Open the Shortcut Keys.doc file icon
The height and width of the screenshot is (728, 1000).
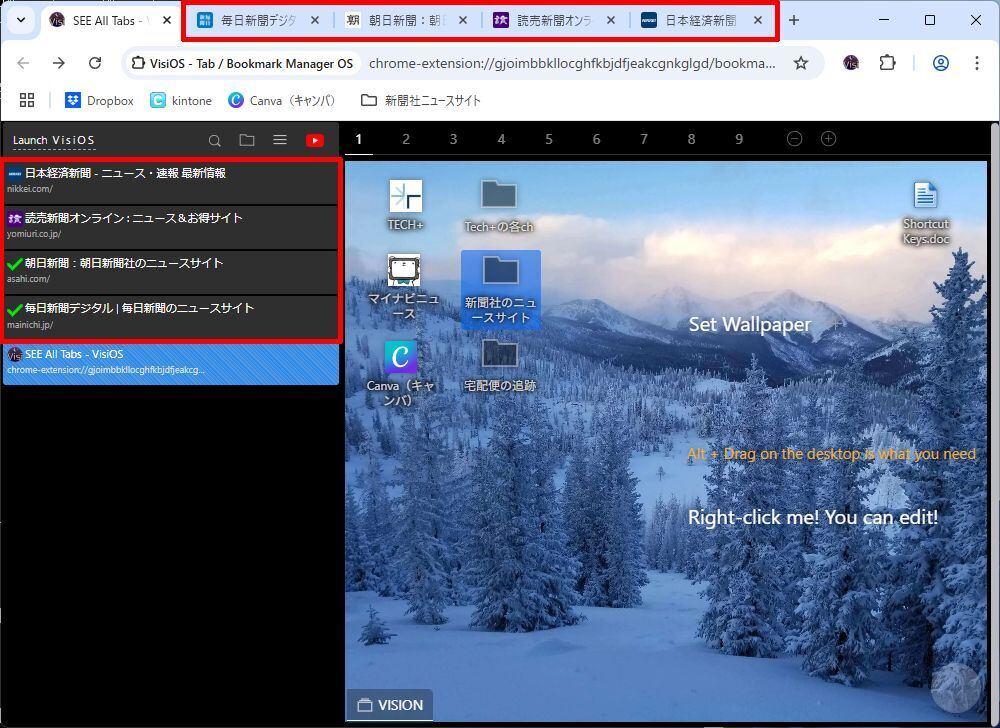coord(925,213)
